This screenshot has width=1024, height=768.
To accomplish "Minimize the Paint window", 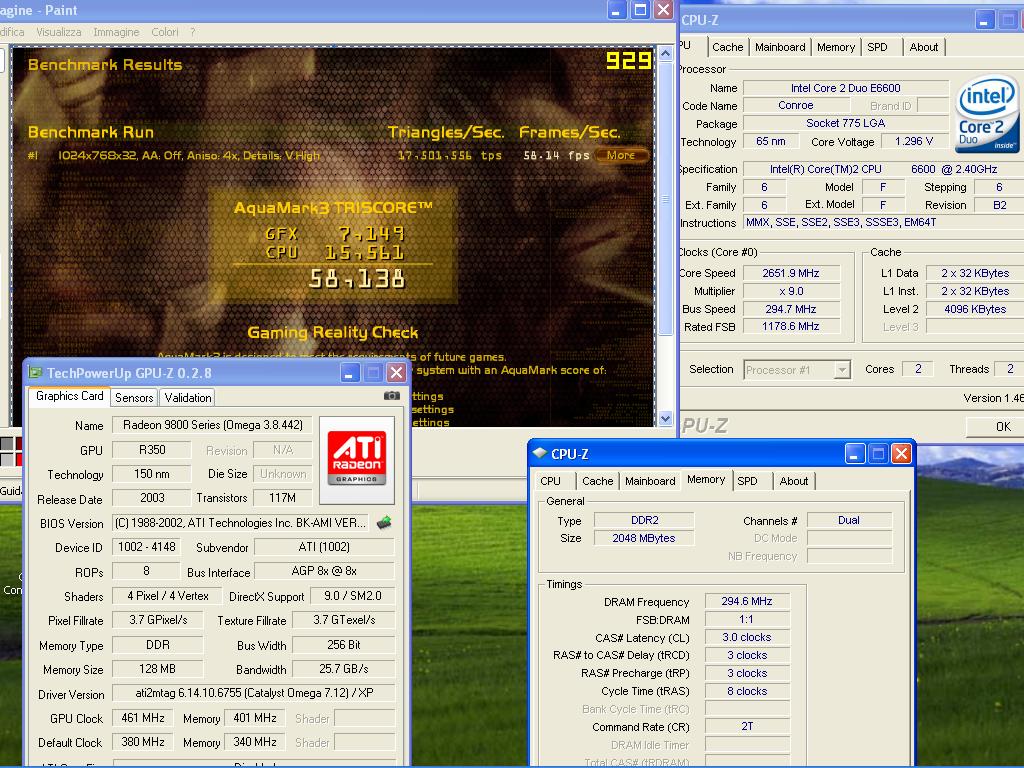I will [x=616, y=9].
